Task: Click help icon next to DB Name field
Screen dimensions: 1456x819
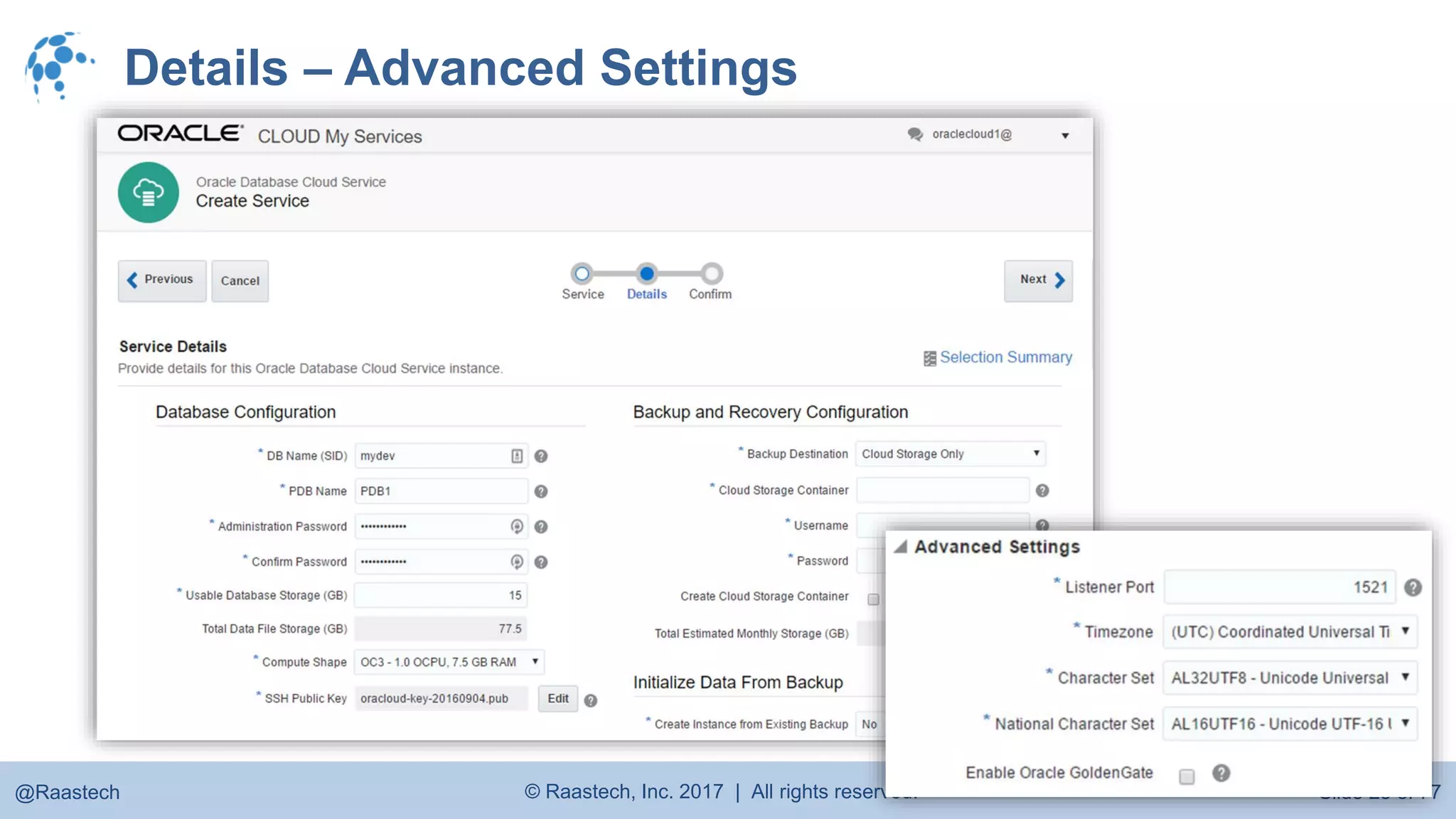Action: tap(541, 456)
